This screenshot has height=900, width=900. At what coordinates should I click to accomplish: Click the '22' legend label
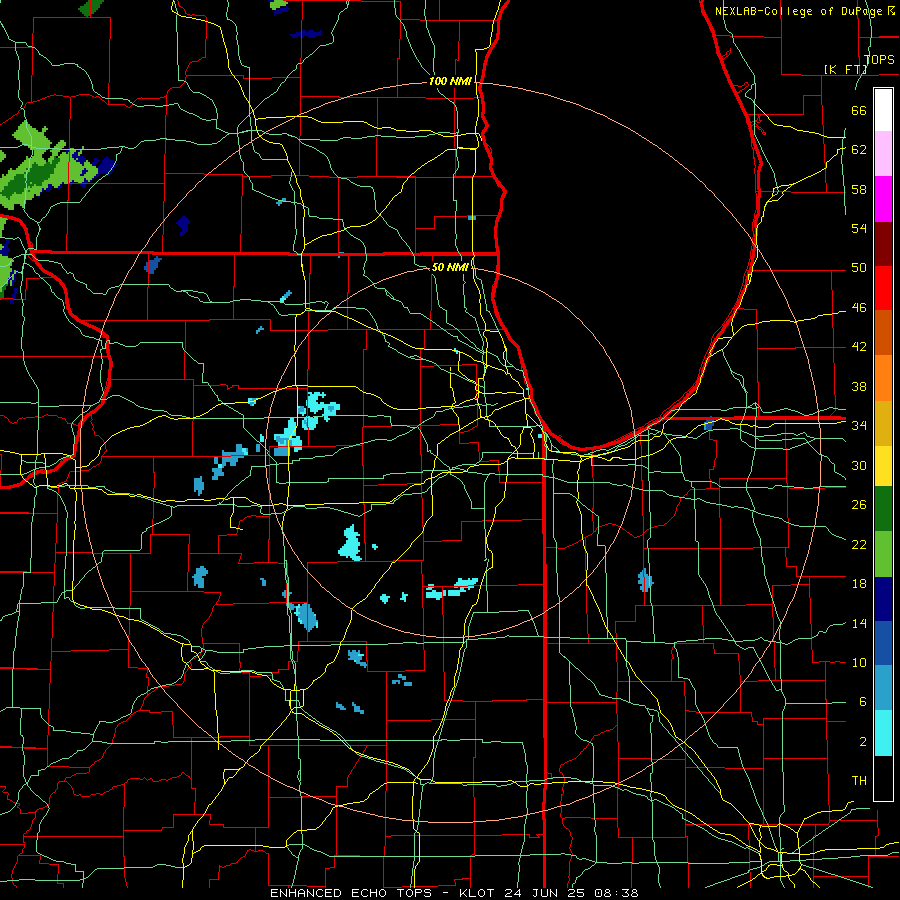click(859, 544)
